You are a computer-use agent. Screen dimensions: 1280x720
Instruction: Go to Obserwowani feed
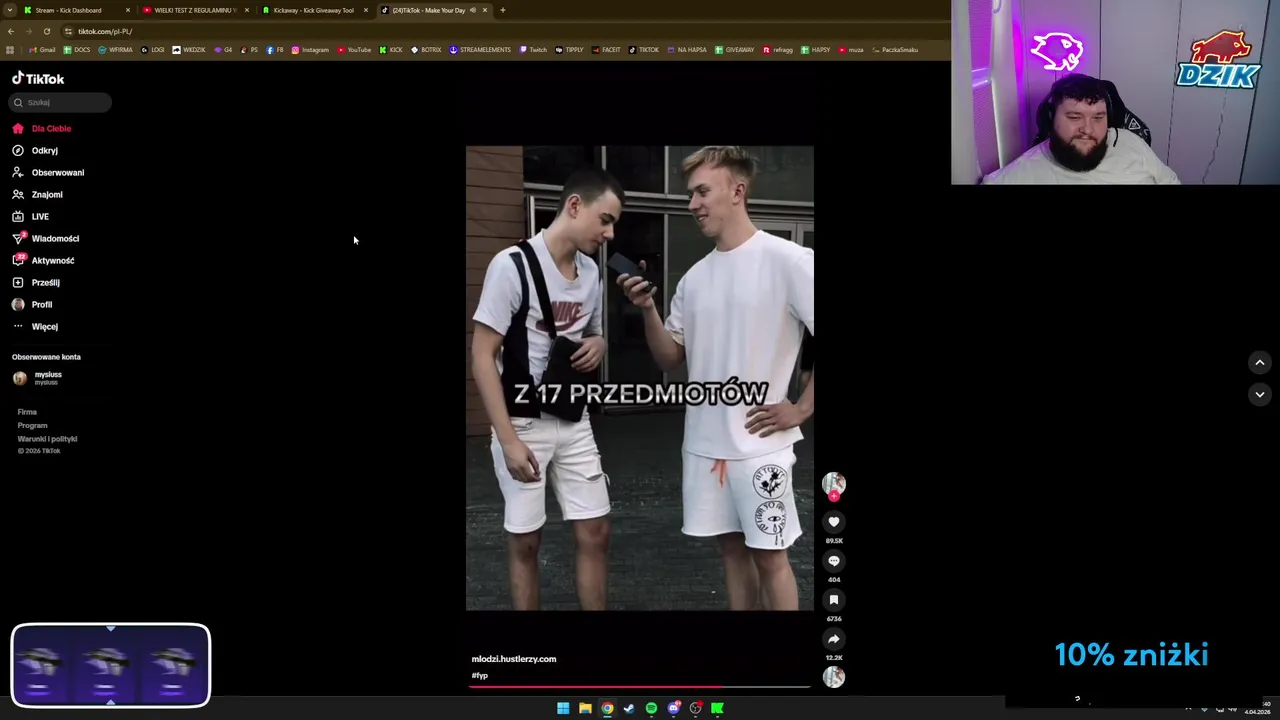pos(48,172)
